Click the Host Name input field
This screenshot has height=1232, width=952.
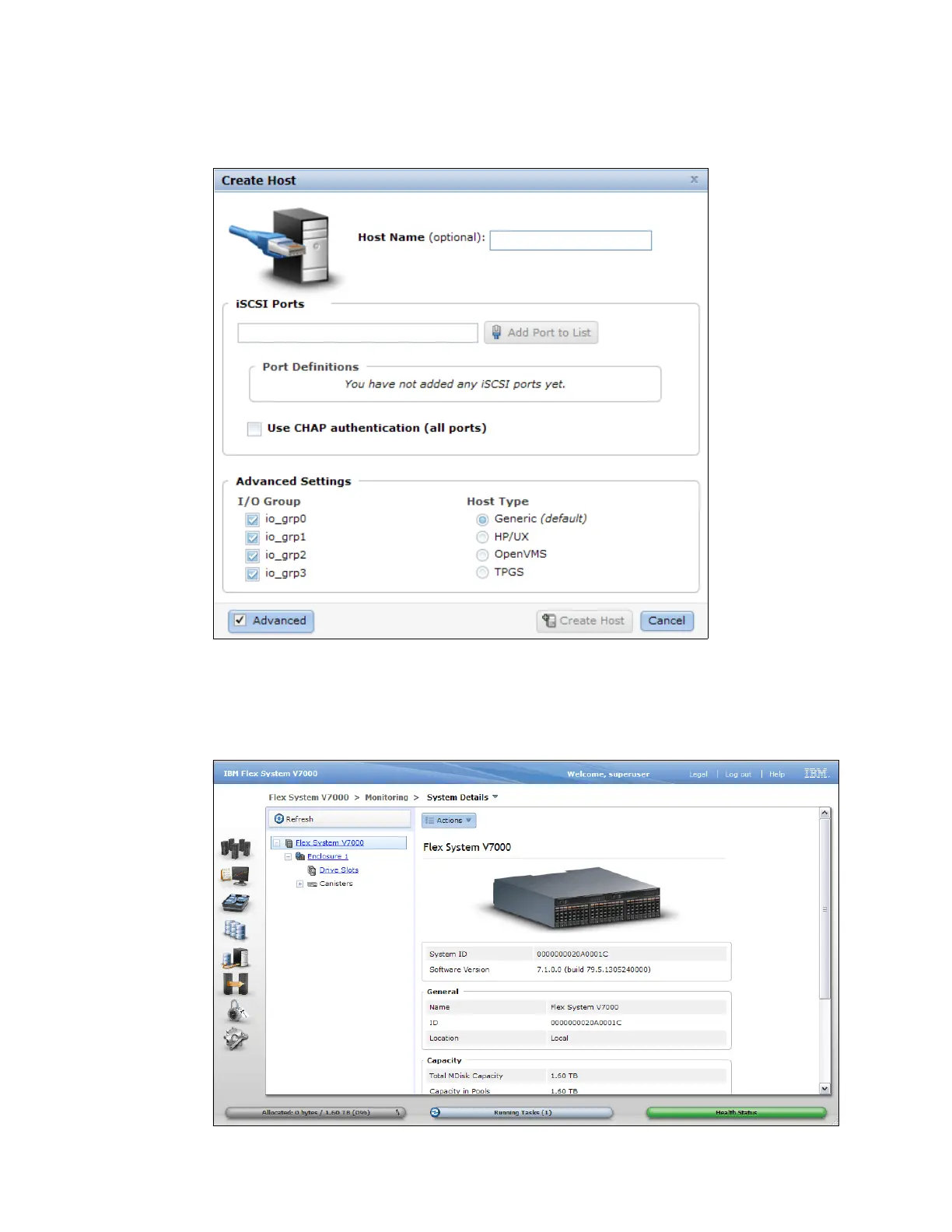click(570, 240)
